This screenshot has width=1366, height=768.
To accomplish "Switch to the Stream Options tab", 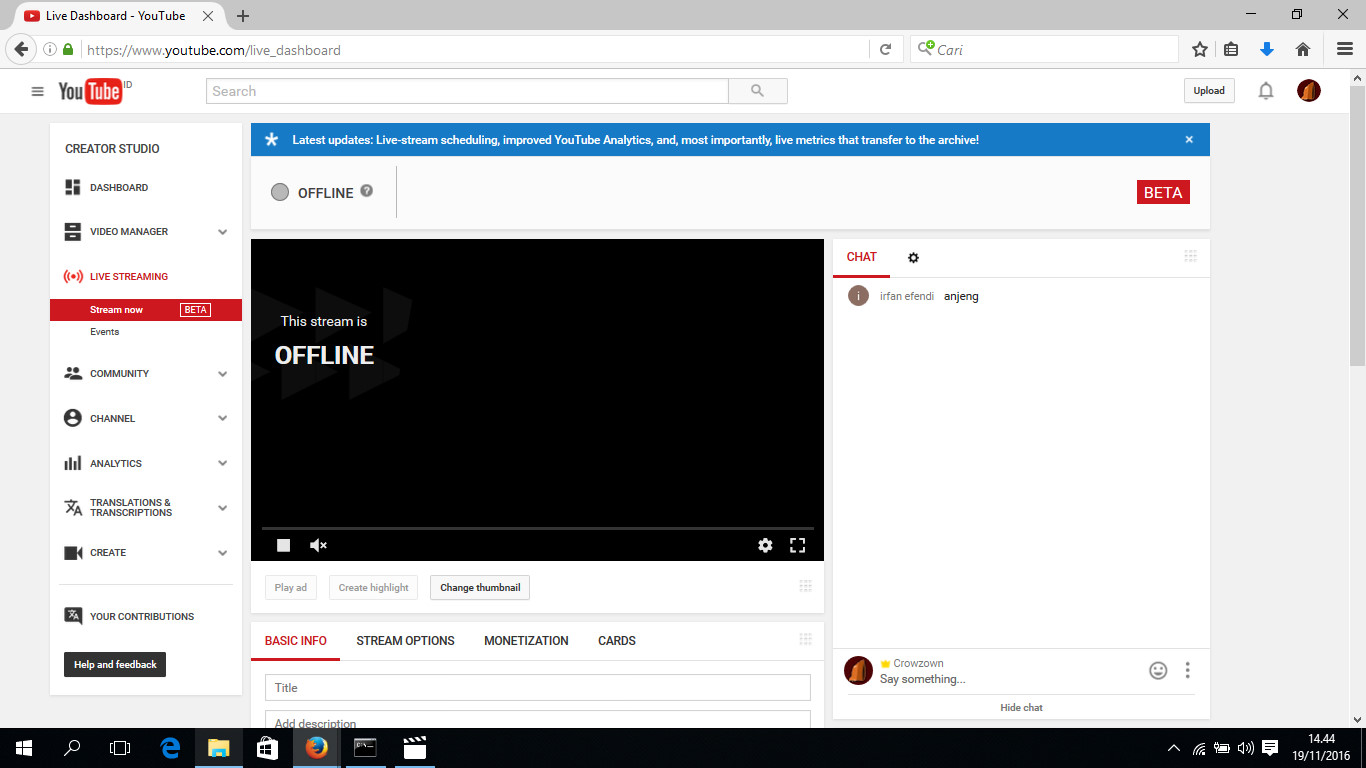I will (x=405, y=641).
